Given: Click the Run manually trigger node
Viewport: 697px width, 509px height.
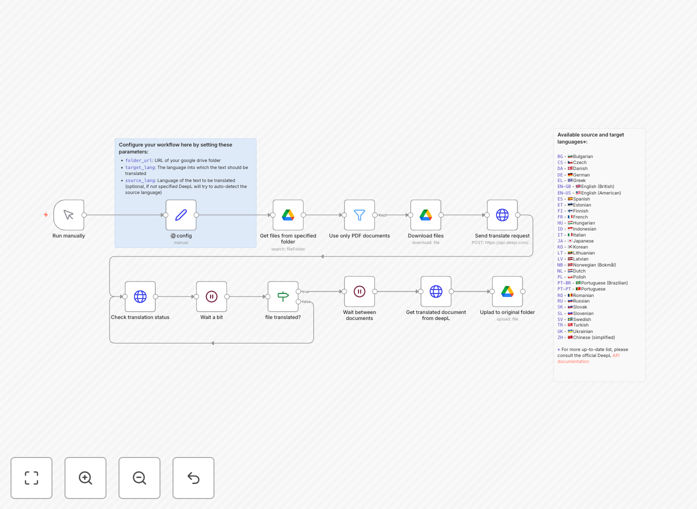Looking at the screenshot, I should coord(69,215).
